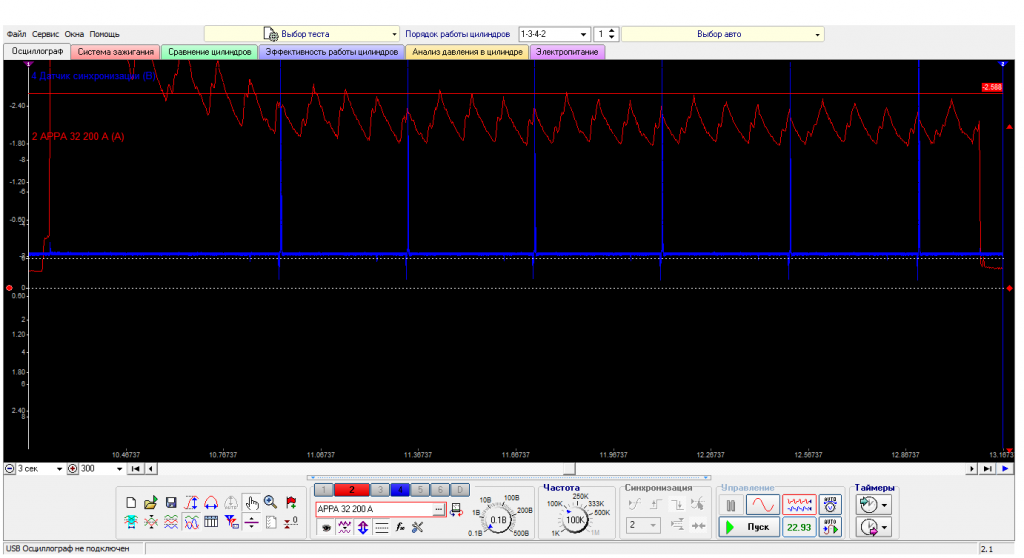Screen dimensions: 1024x558
Task: Open the fx math function icon
Action: click(400, 527)
